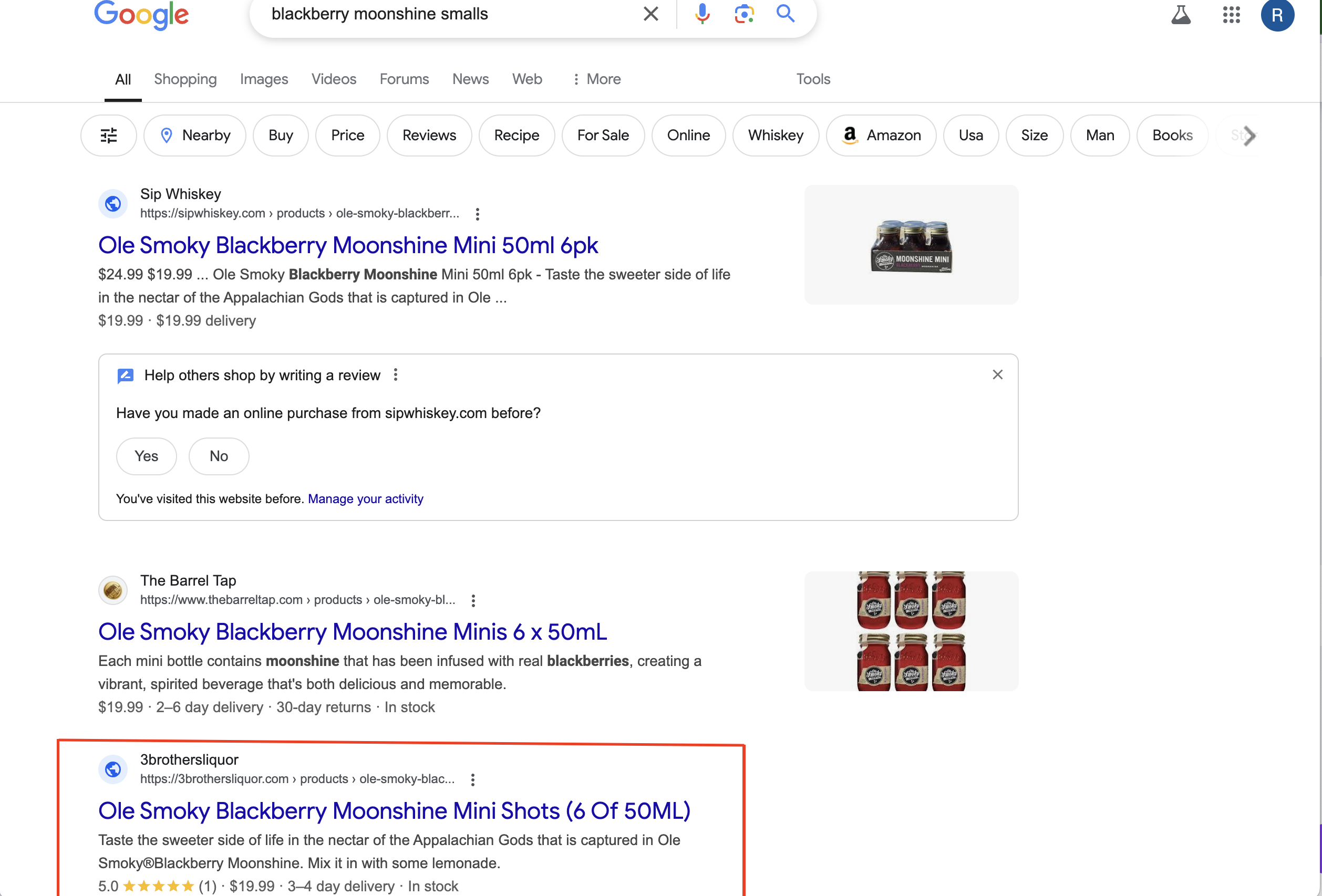Click the blue magnifier search icon
This screenshot has width=1322, height=896.
click(785, 13)
